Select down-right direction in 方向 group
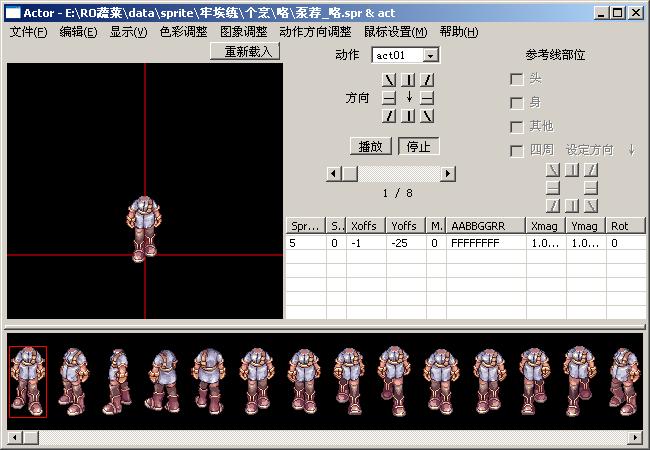The height and width of the screenshot is (450, 650). [427, 116]
